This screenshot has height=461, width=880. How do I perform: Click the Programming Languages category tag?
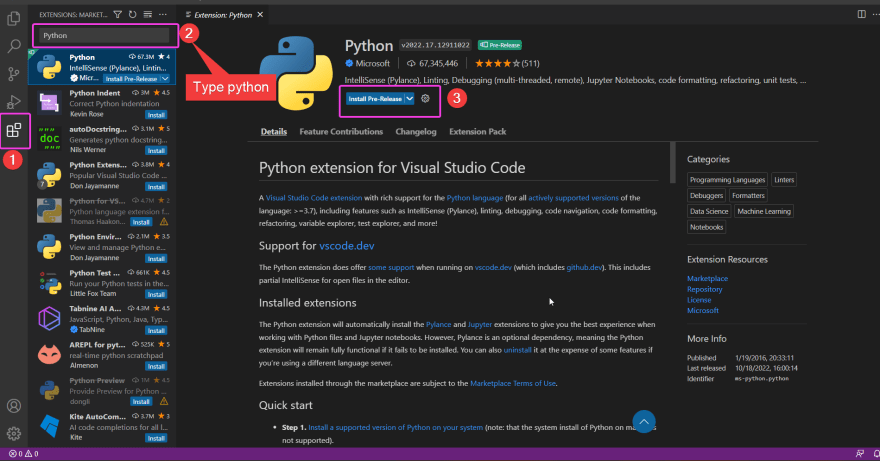click(x=727, y=180)
